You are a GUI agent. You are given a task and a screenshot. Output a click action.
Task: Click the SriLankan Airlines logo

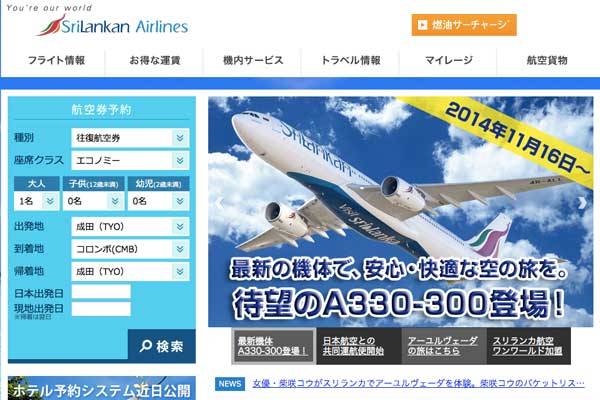point(112,25)
